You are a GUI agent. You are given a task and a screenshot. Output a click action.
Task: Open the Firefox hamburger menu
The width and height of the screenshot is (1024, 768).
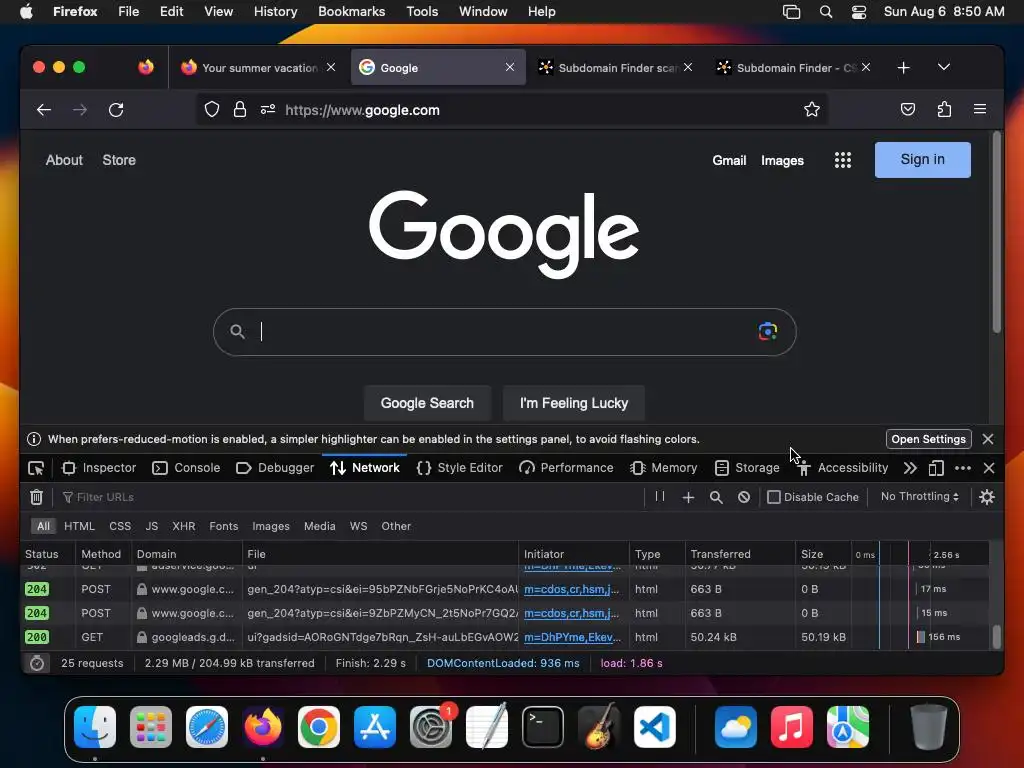click(x=980, y=110)
